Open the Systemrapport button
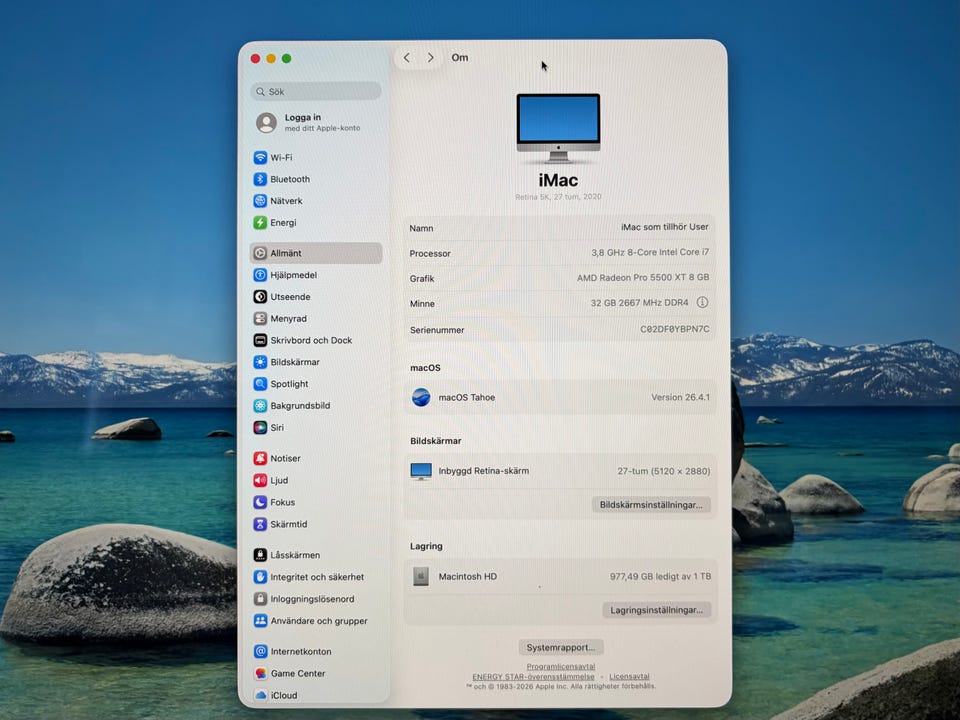This screenshot has width=960, height=720. tap(561, 647)
